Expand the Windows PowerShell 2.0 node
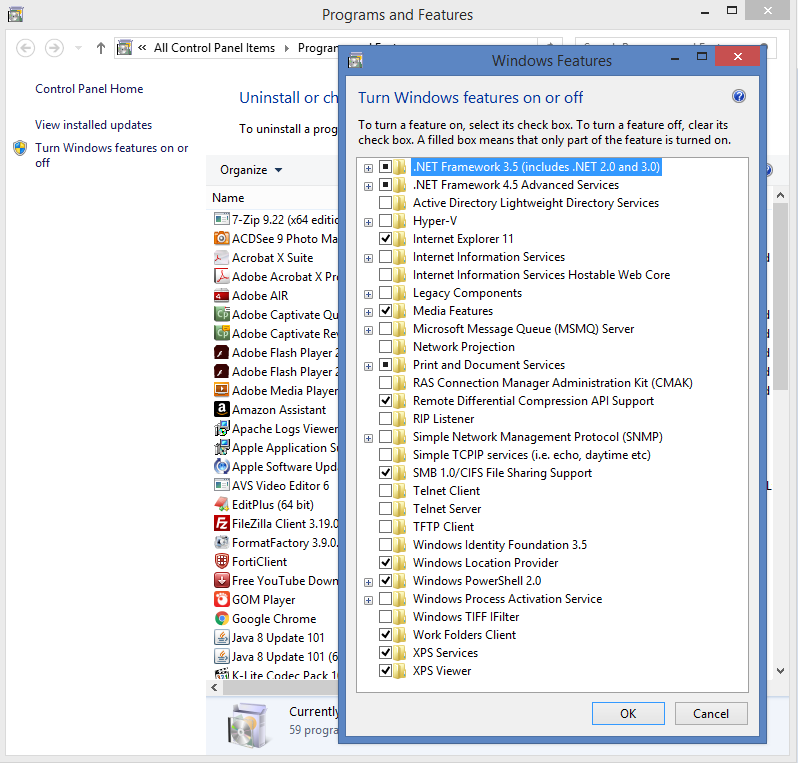The image size is (798, 763). (368, 582)
